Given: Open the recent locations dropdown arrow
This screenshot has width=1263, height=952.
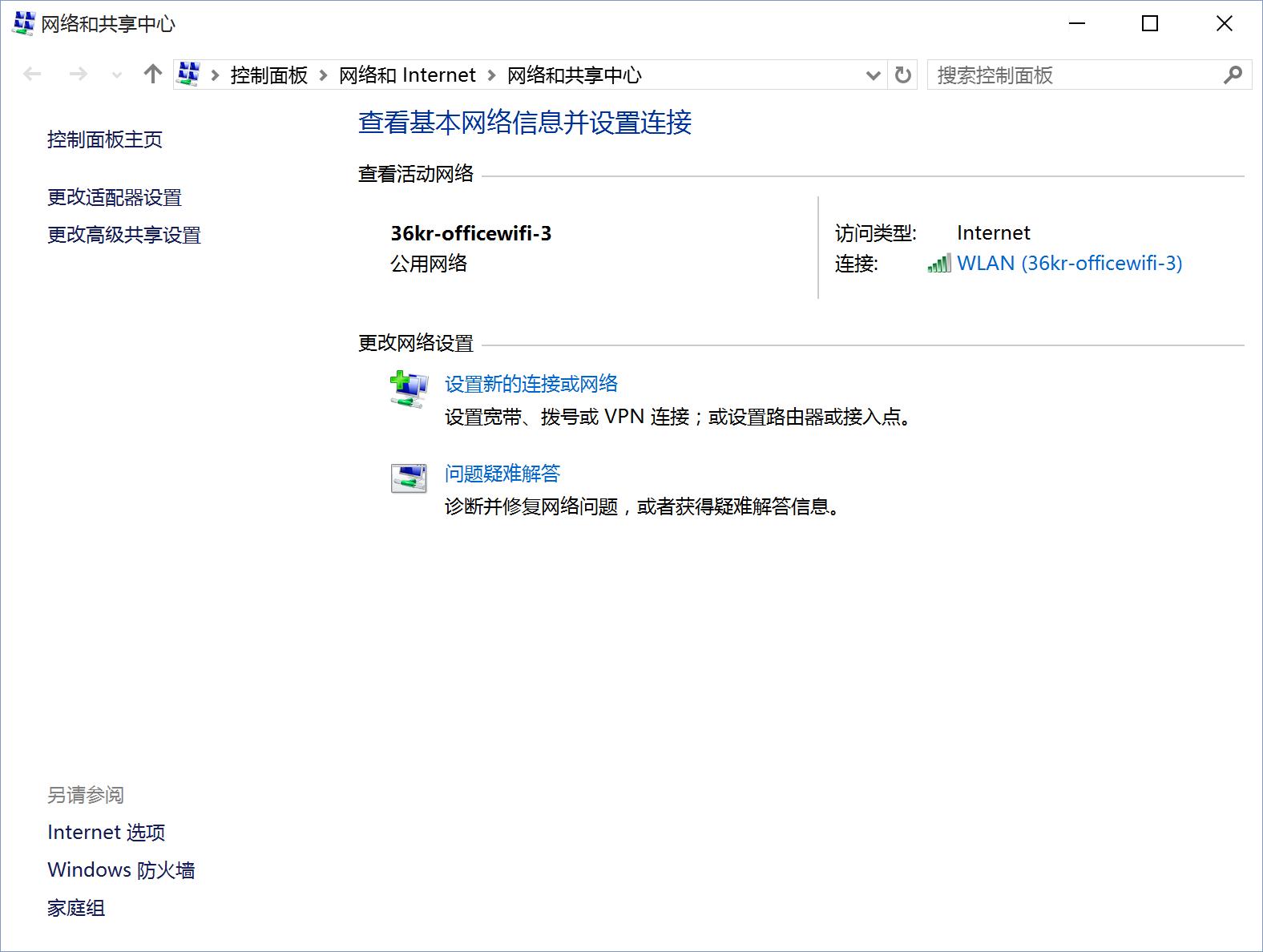Looking at the screenshot, I should (117, 75).
